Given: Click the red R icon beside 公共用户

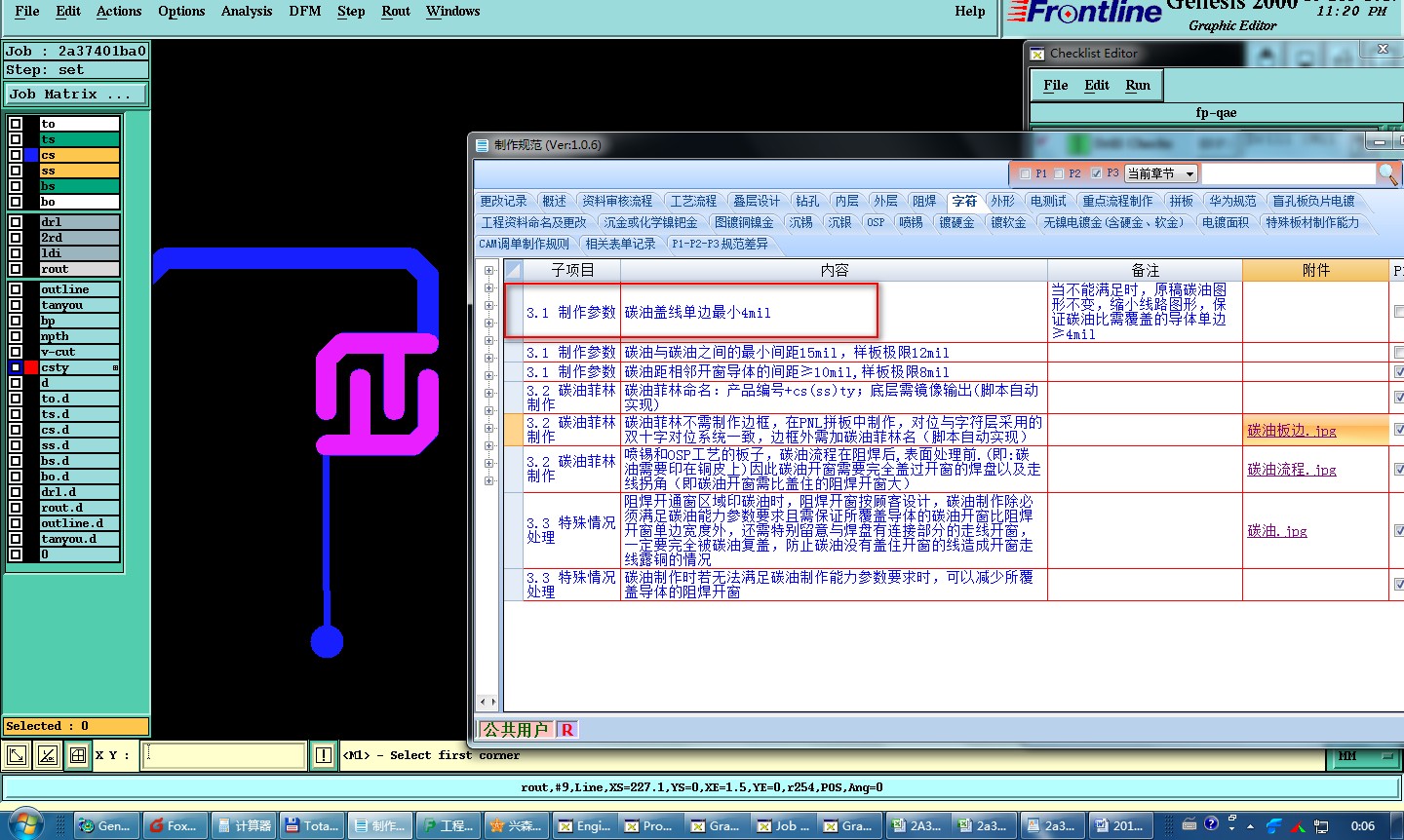Looking at the screenshot, I should (567, 729).
